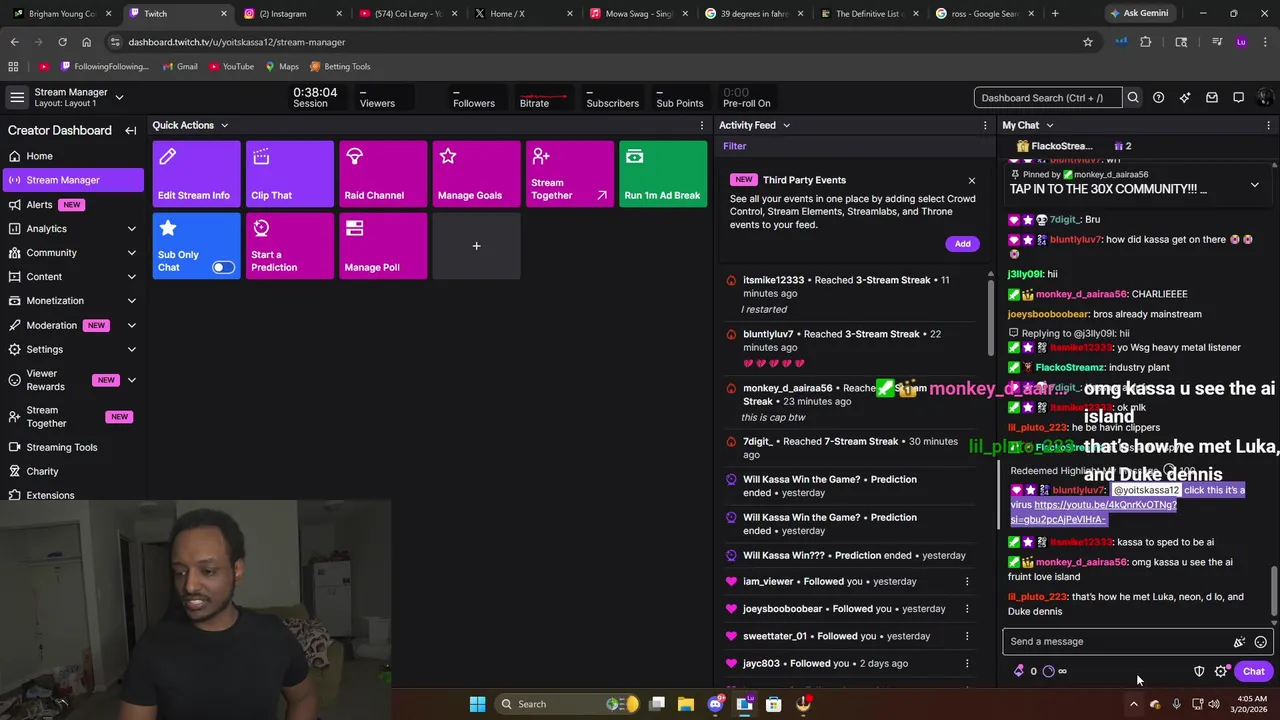Image resolution: width=1280 pixels, height=720 pixels.
Task: Collapse the pinned chat message chevron
Action: click(x=1254, y=185)
